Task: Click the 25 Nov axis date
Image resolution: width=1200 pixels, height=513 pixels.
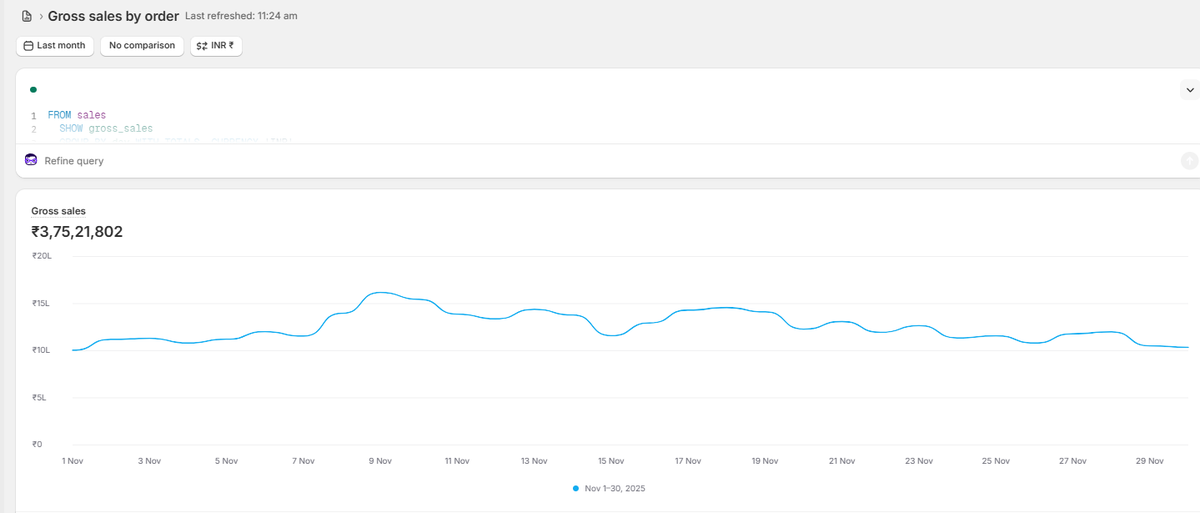Action: (996, 461)
